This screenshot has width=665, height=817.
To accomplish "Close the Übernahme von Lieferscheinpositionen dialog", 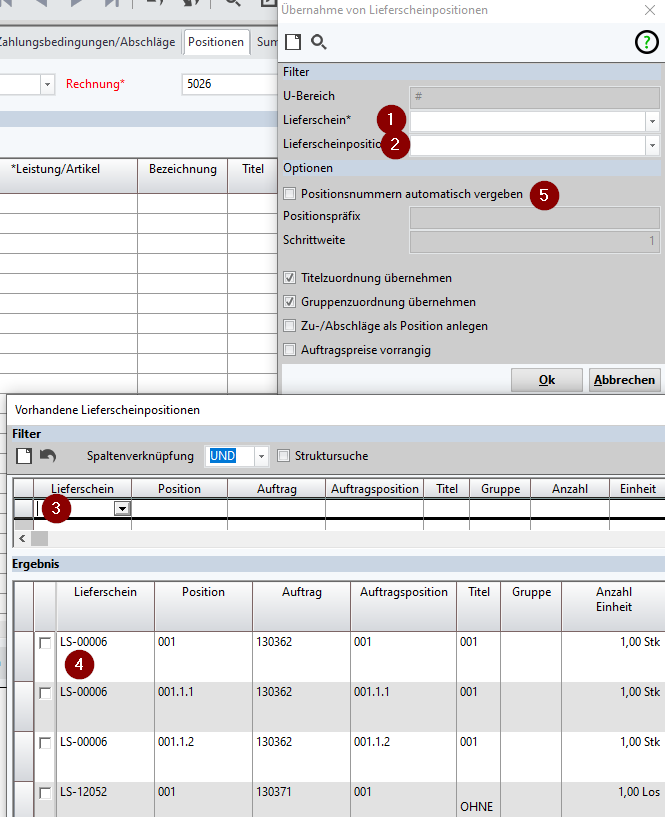I will [649, 10].
